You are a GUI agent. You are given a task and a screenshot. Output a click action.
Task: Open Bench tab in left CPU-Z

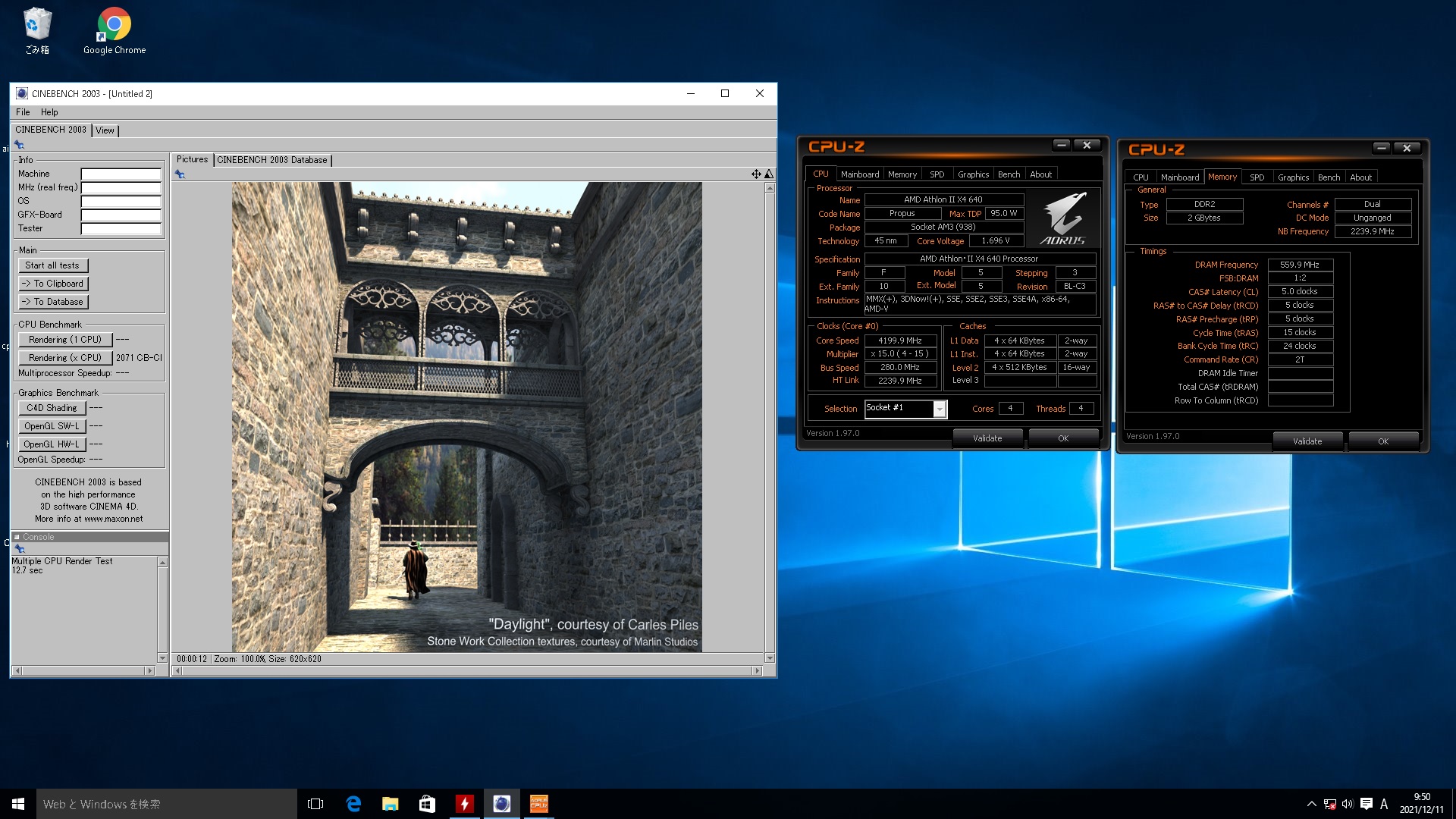(x=1009, y=174)
